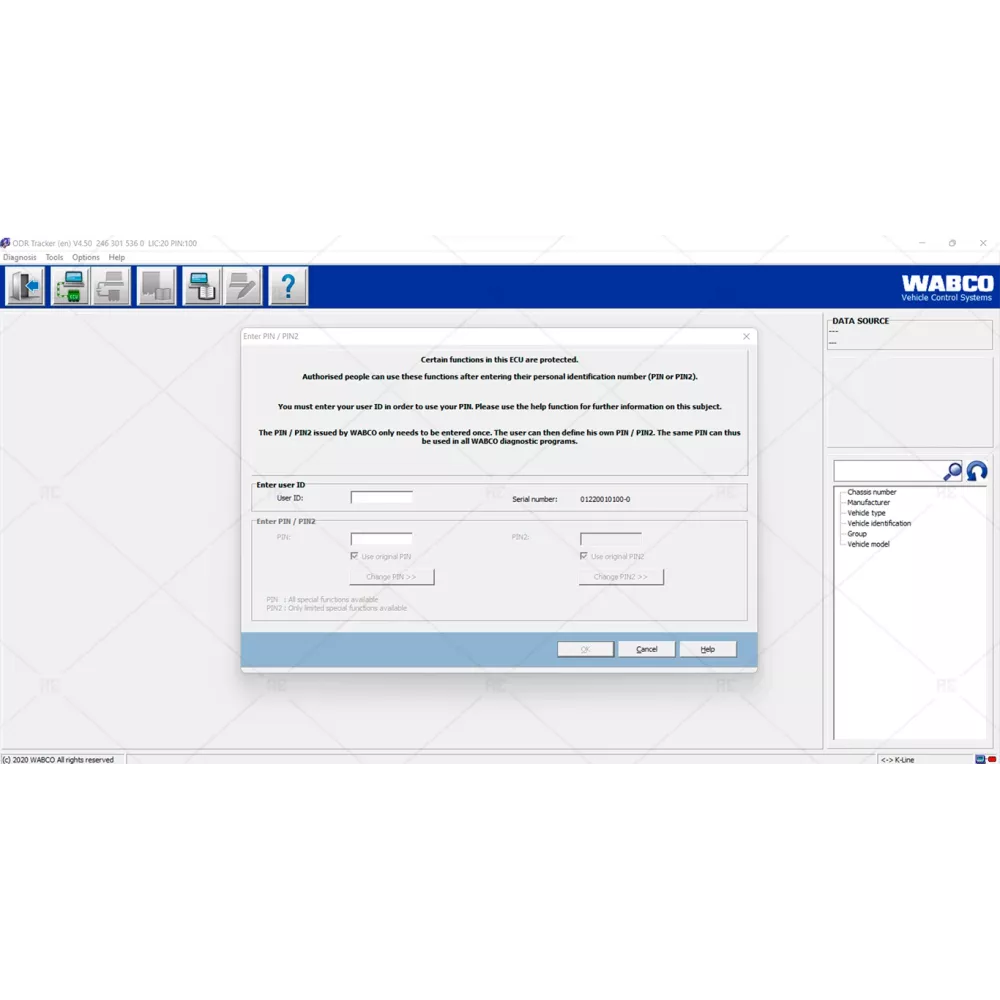
Task: Click the laptop with book toolbar icon
Action: pos(201,287)
